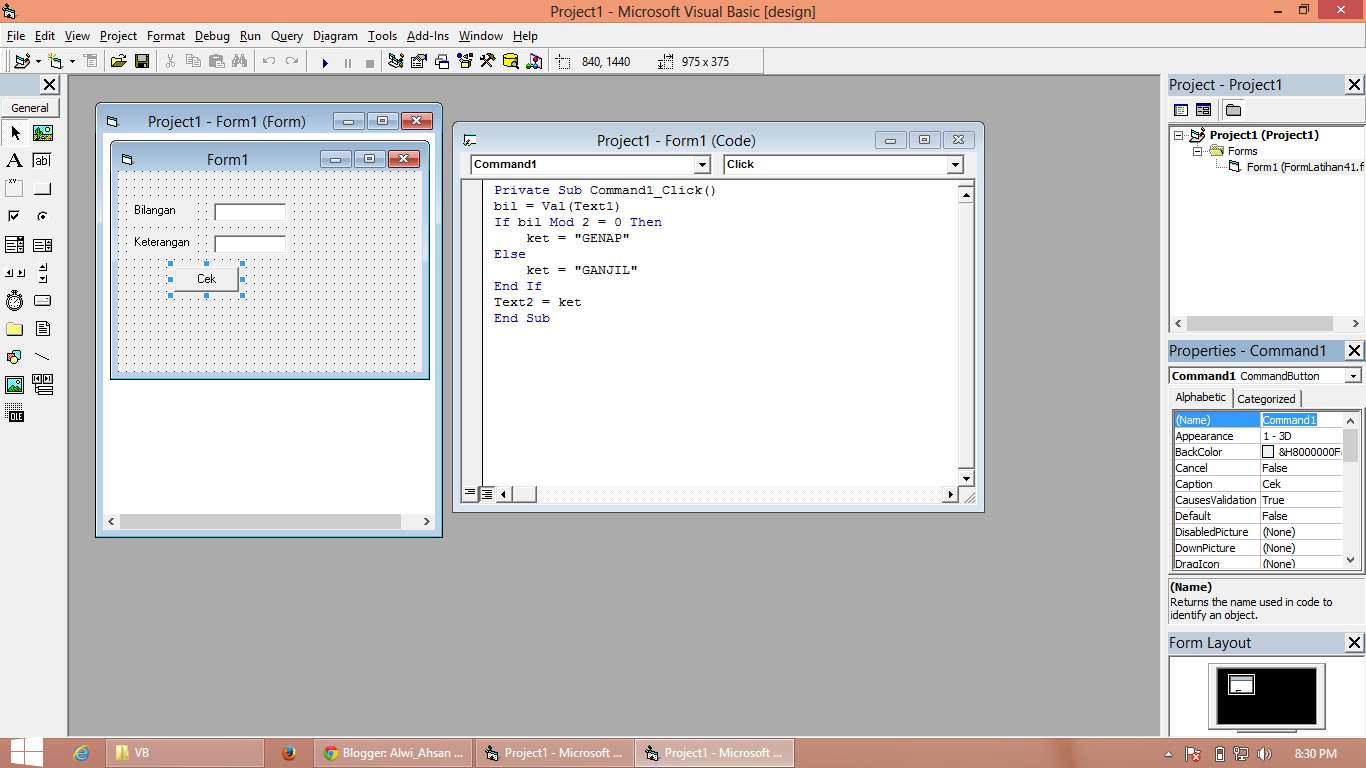
Task: Save the project using the Save icon
Action: click(x=142, y=61)
